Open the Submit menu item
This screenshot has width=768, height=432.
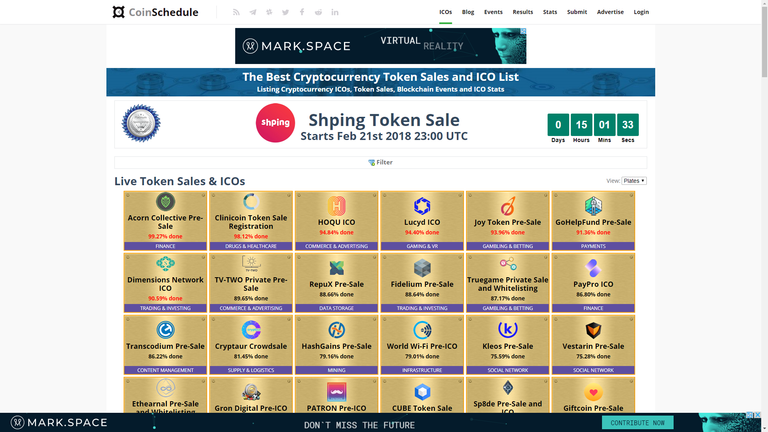[x=576, y=12]
